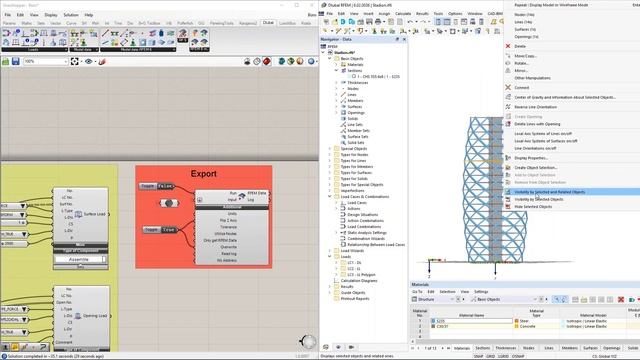Screen dimensions: 640x360
Task: Close the Navigator - Data panel
Action: click(404, 39)
